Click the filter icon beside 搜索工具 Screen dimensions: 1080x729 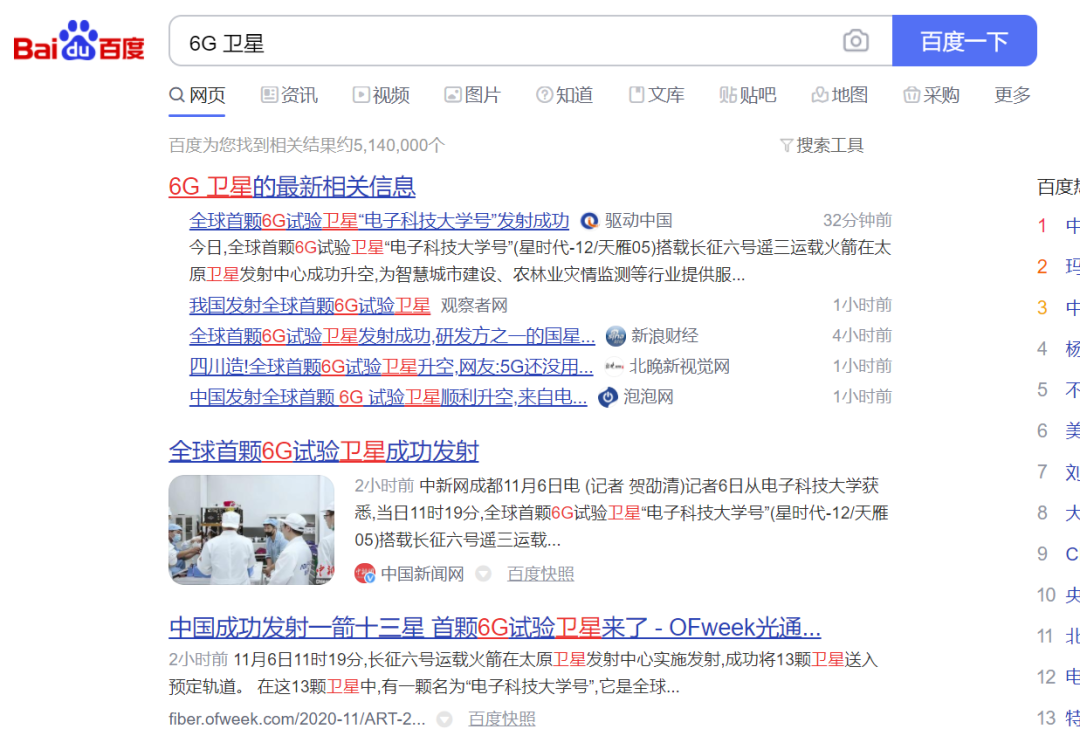786,145
